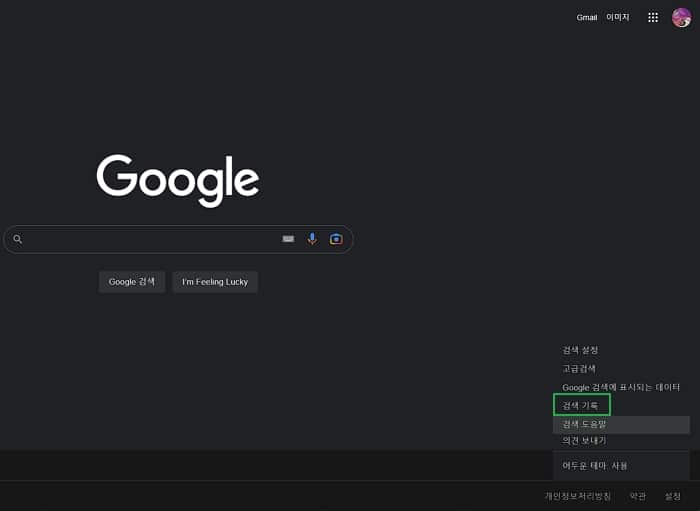The image size is (700, 511).
Task: Open Google 검색에 표시되는 데이터 entry
Action: pyautogui.click(x=621, y=387)
